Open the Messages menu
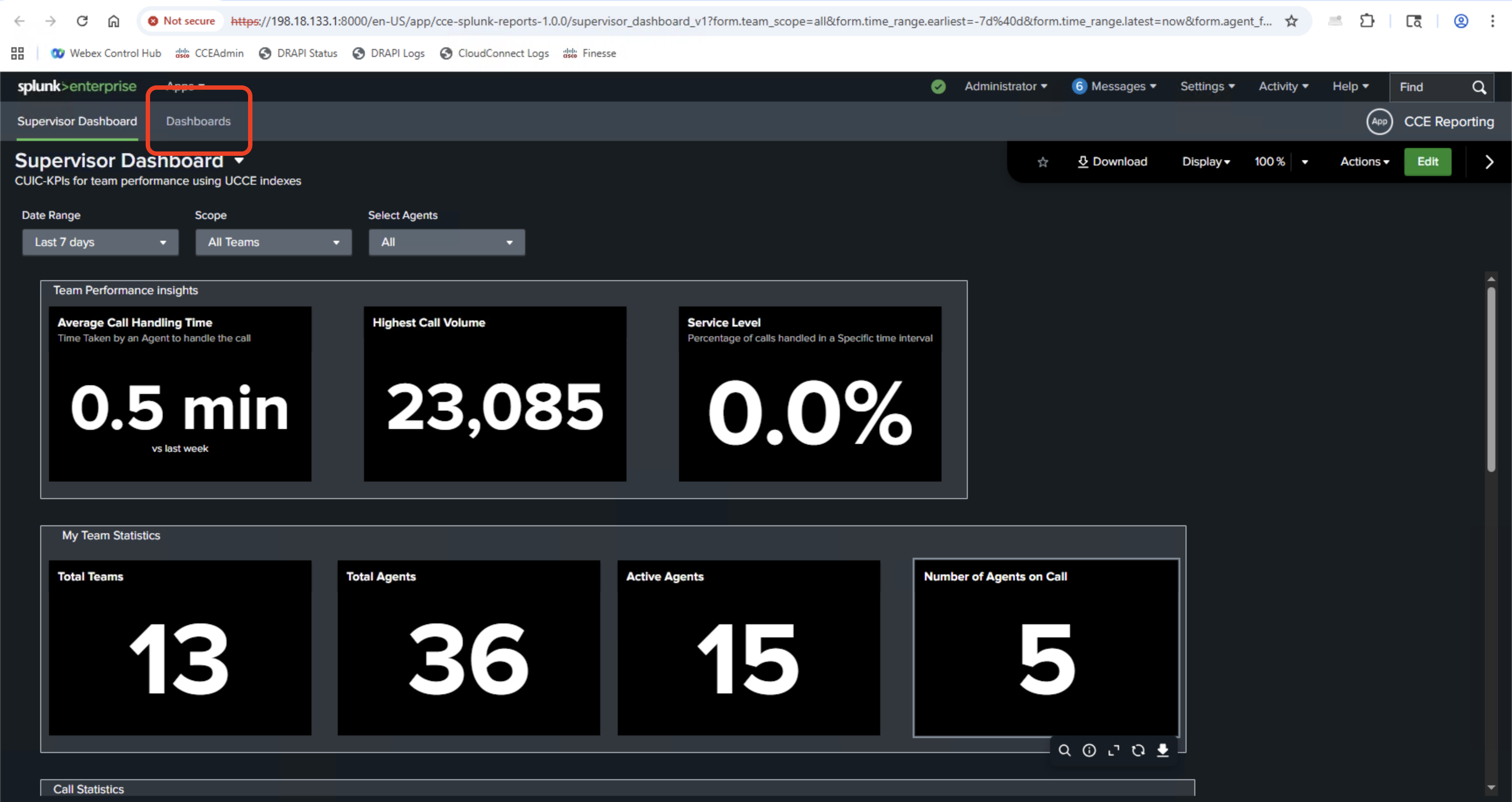The image size is (1512, 802). click(1123, 86)
